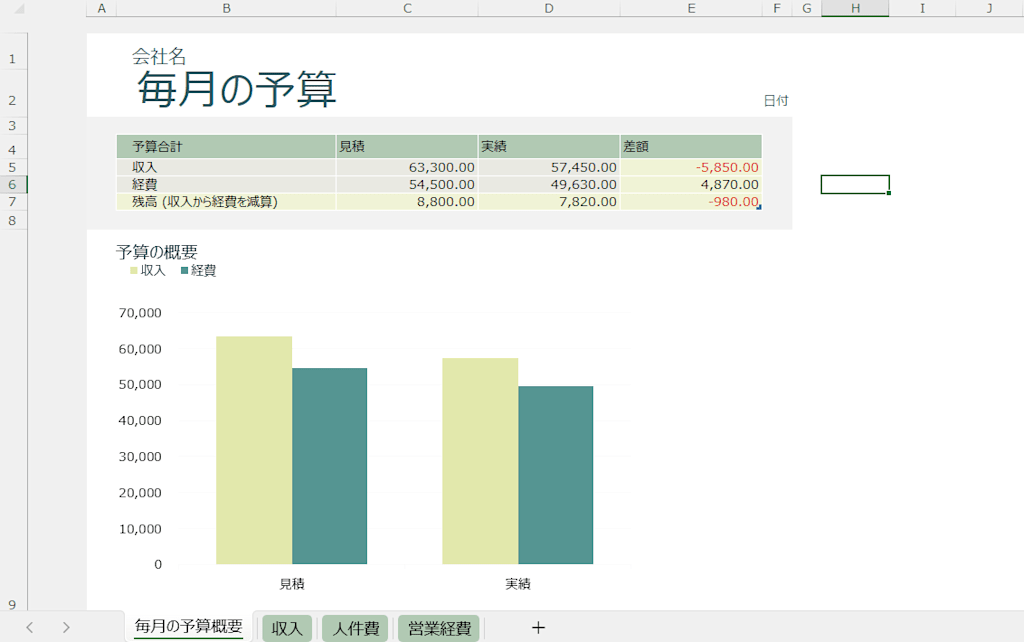Select the 収入 bar for 実績
The width and height of the screenshot is (1024, 642).
[480, 460]
